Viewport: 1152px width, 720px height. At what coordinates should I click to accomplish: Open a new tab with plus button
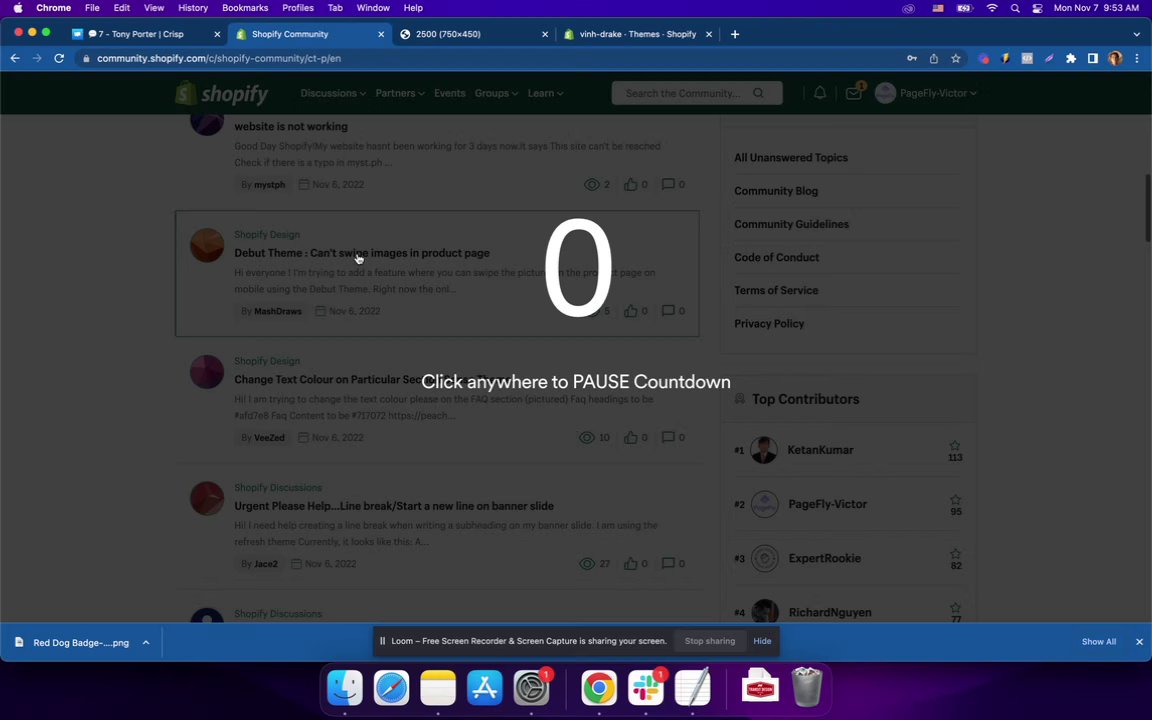[735, 34]
